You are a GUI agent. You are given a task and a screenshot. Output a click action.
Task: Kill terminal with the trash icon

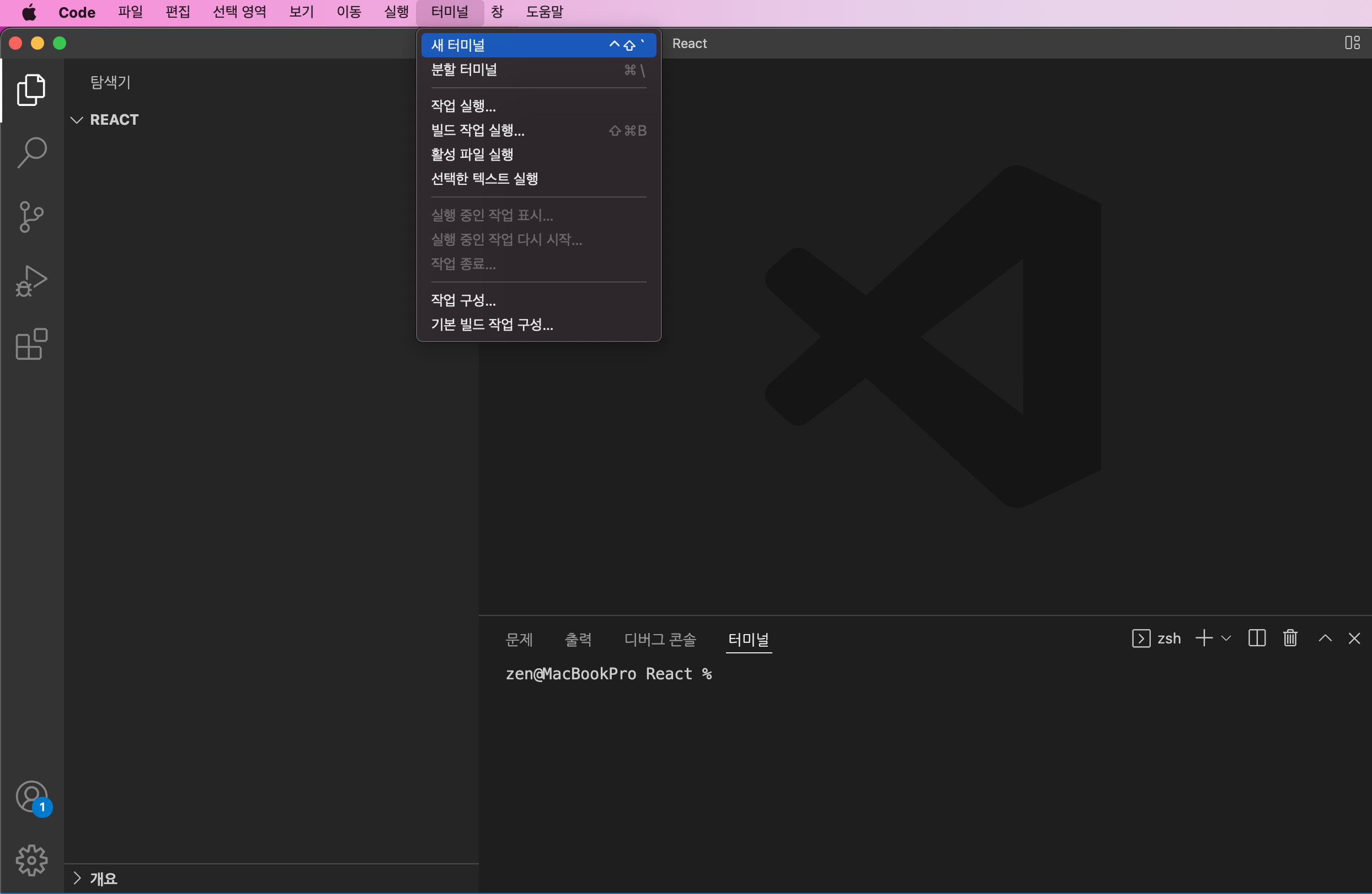coord(1290,638)
